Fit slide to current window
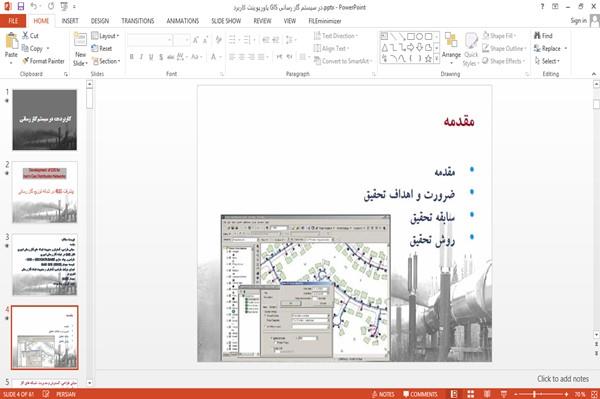The width and height of the screenshot is (600, 399). tap(594, 394)
